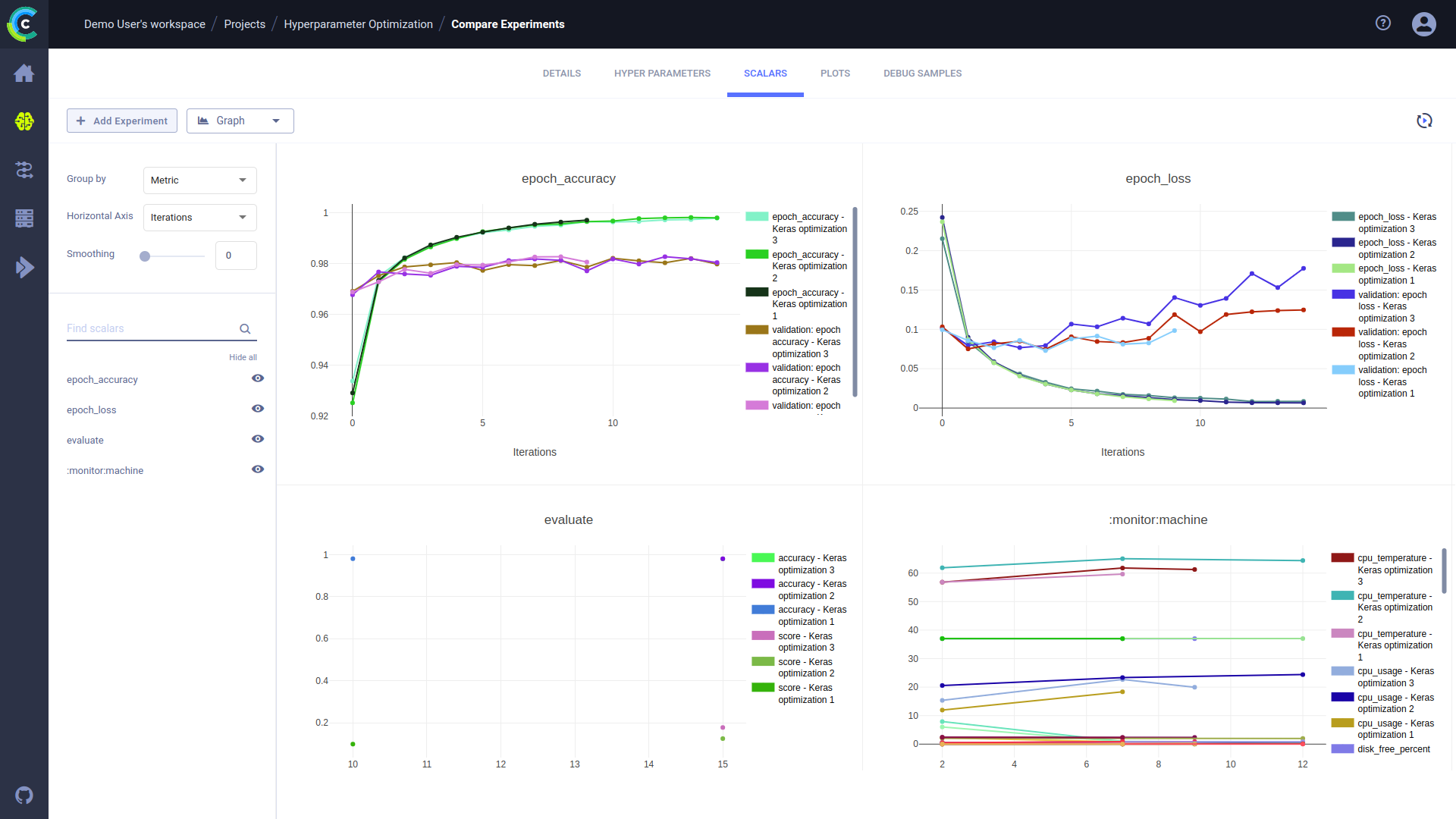Hide the epoch_accuracy scalar with eye icon
Screen dimensions: 1456x819
click(258, 378)
